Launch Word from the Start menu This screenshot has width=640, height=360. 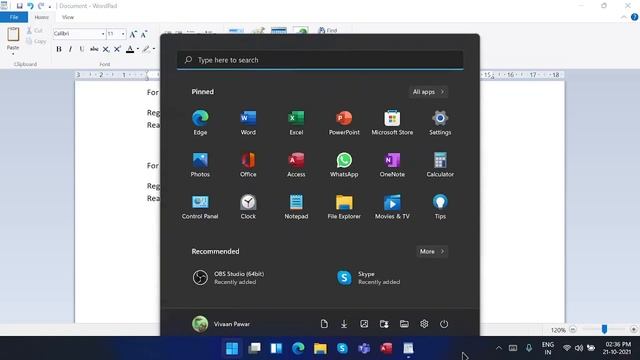248,122
